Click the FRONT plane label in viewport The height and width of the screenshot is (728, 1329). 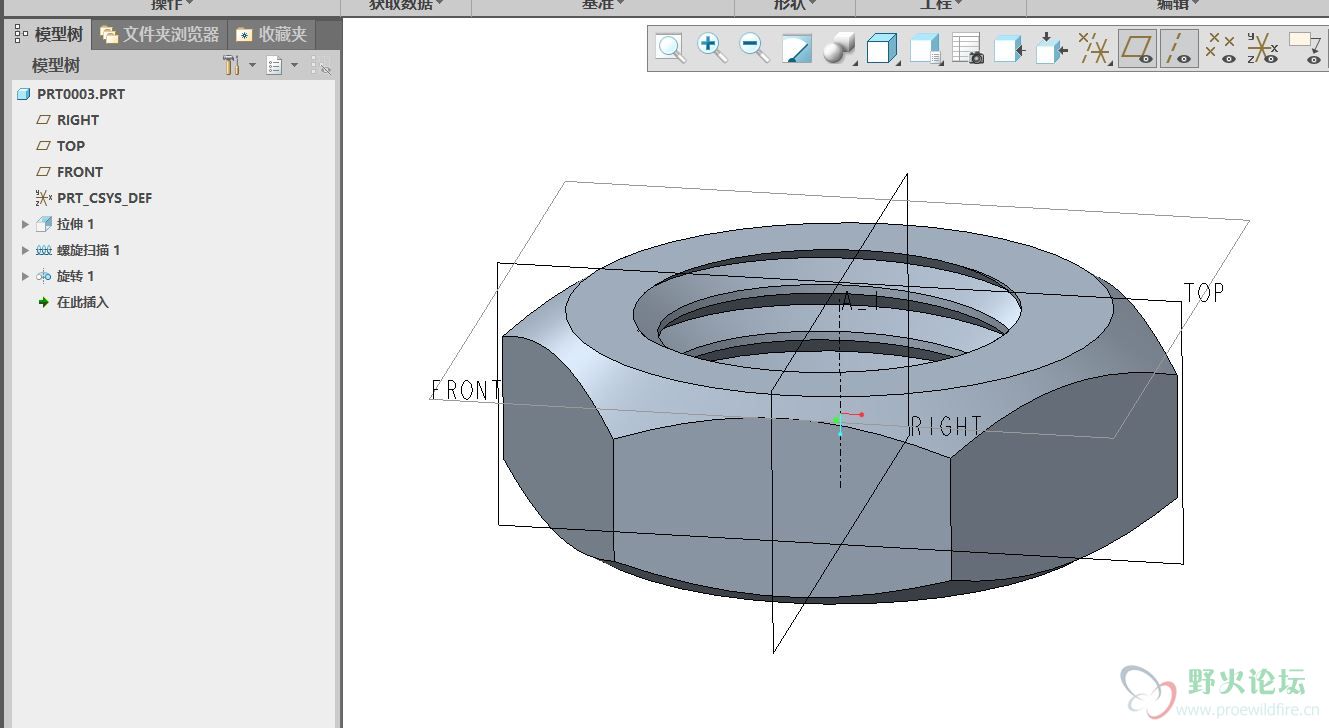[466, 390]
